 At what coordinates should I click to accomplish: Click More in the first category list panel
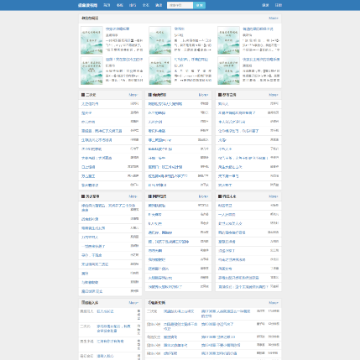click(133, 95)
